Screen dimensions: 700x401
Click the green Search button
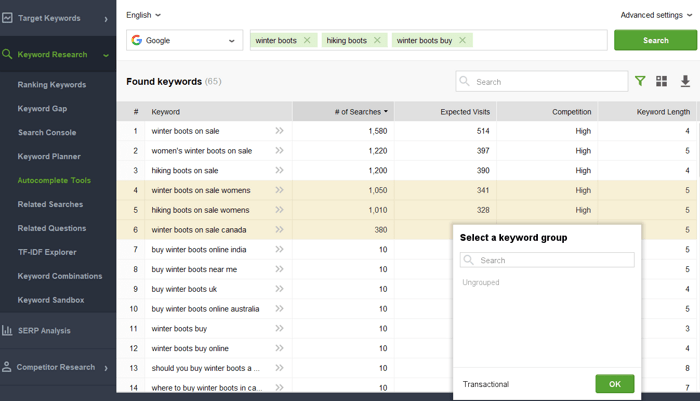tap(655, 40)
